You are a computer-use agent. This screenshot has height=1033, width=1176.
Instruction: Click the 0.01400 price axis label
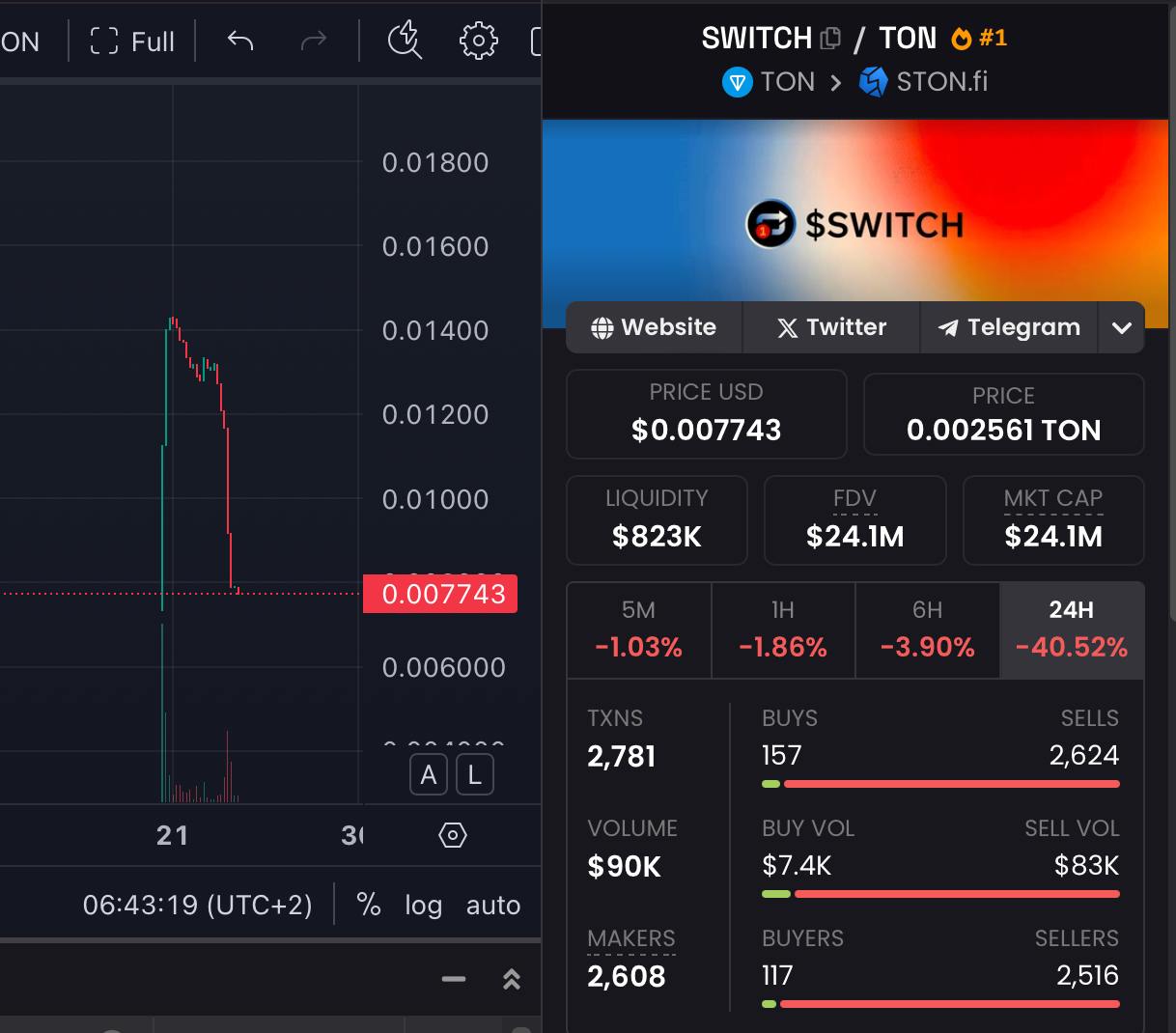pyautogui.click(x=435, y=330)
